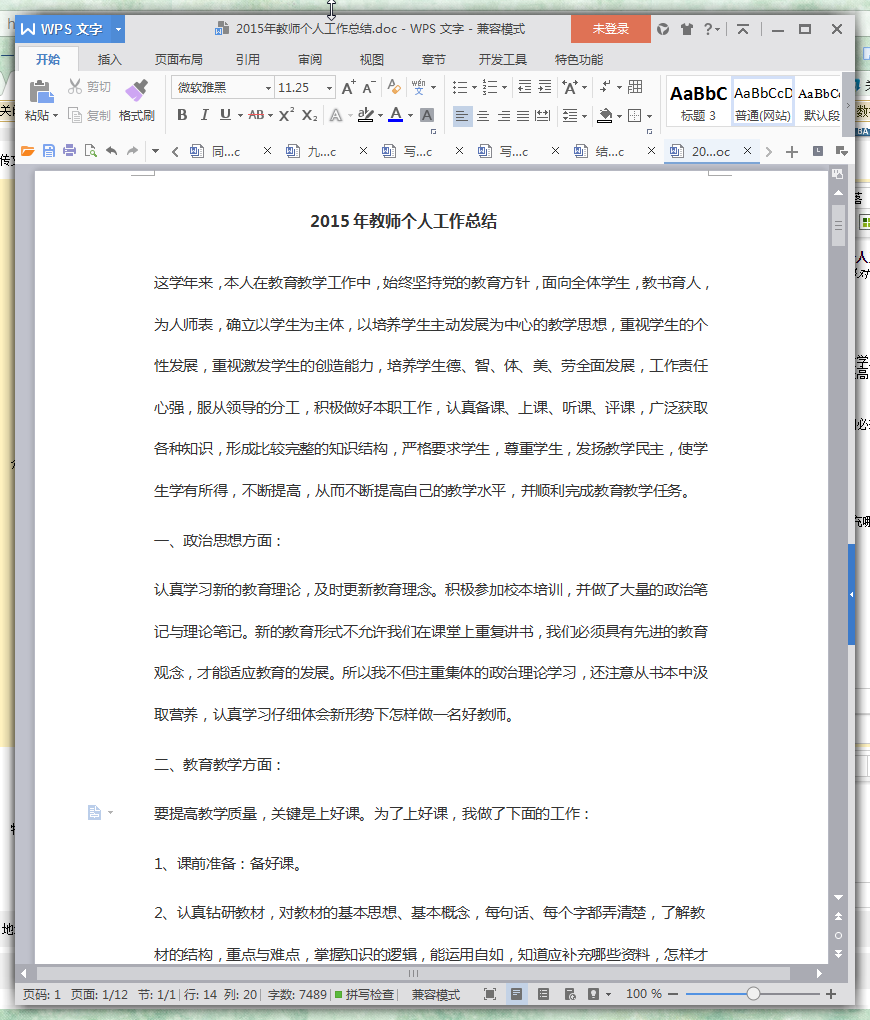Collapse the ribbon with the up-arrow icon
Image resolution: width=870 pixels, height=1020 pixels.
[x=742, y=29]
